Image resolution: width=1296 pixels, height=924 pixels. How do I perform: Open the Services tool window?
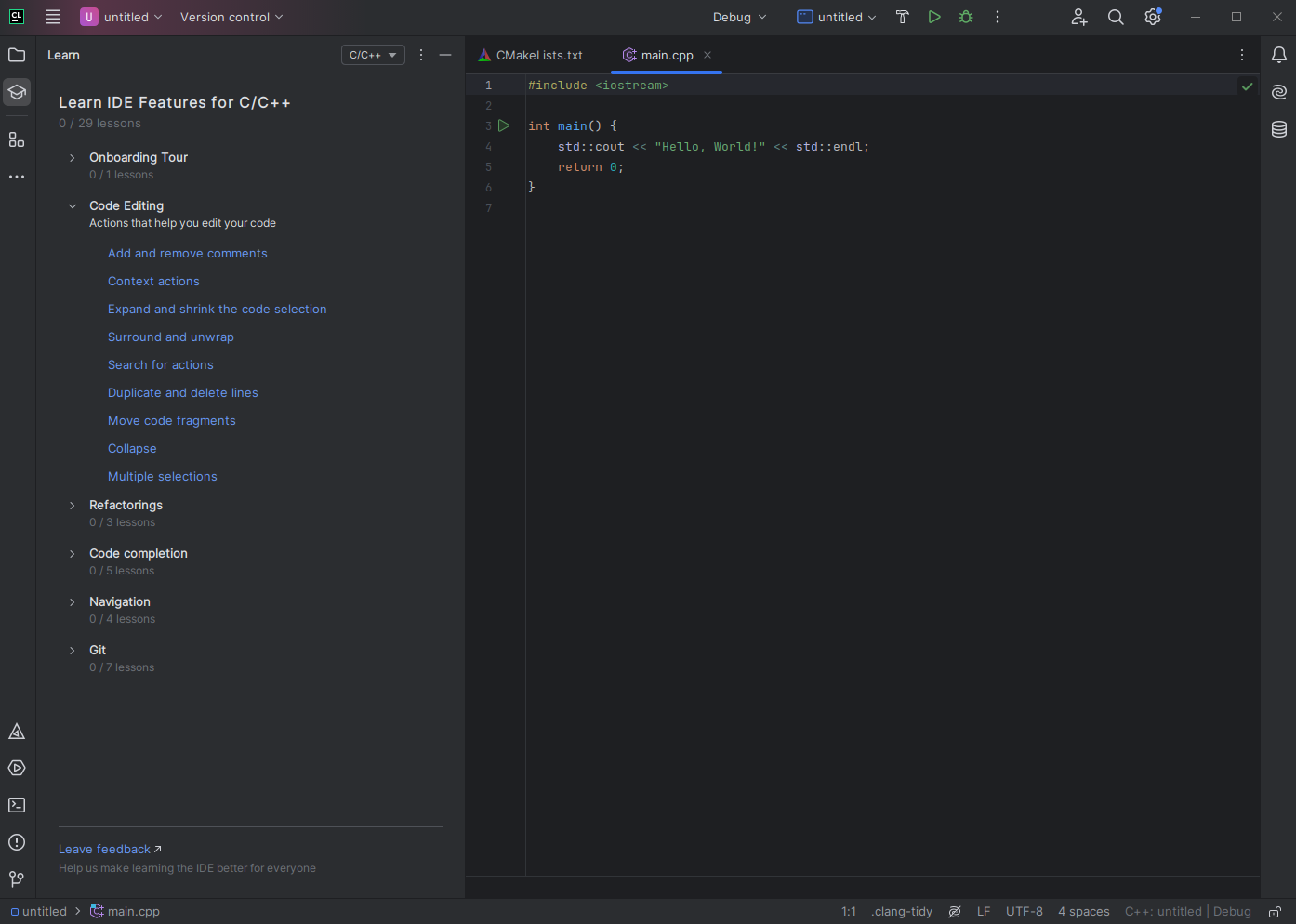point(17,768)
